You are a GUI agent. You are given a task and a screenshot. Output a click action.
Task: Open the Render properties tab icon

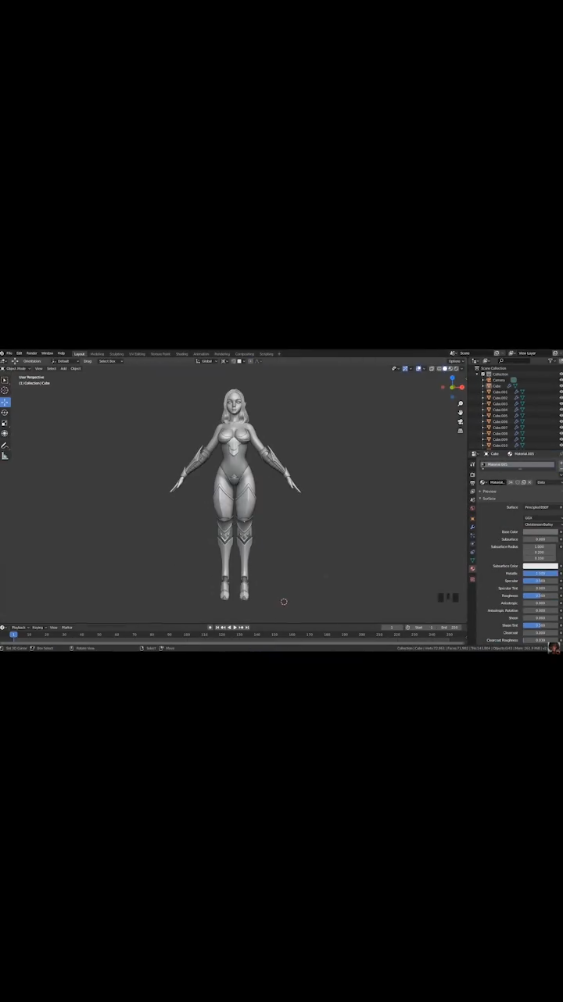(x=472, y=475)
